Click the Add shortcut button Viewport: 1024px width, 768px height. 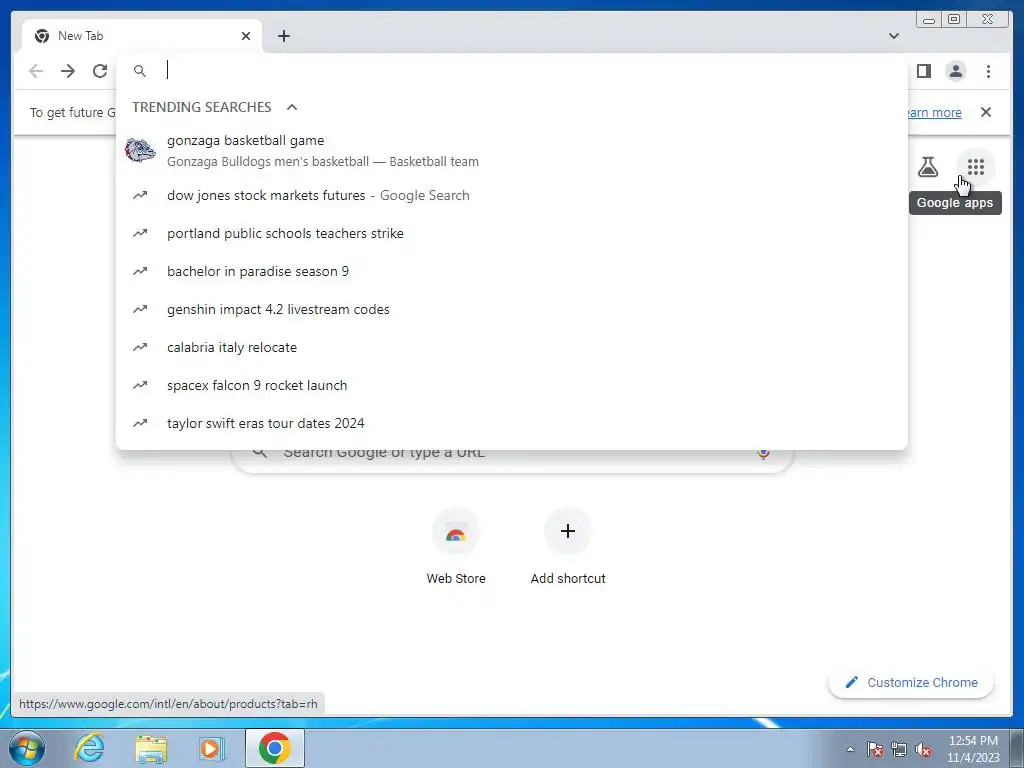[568, 547]
